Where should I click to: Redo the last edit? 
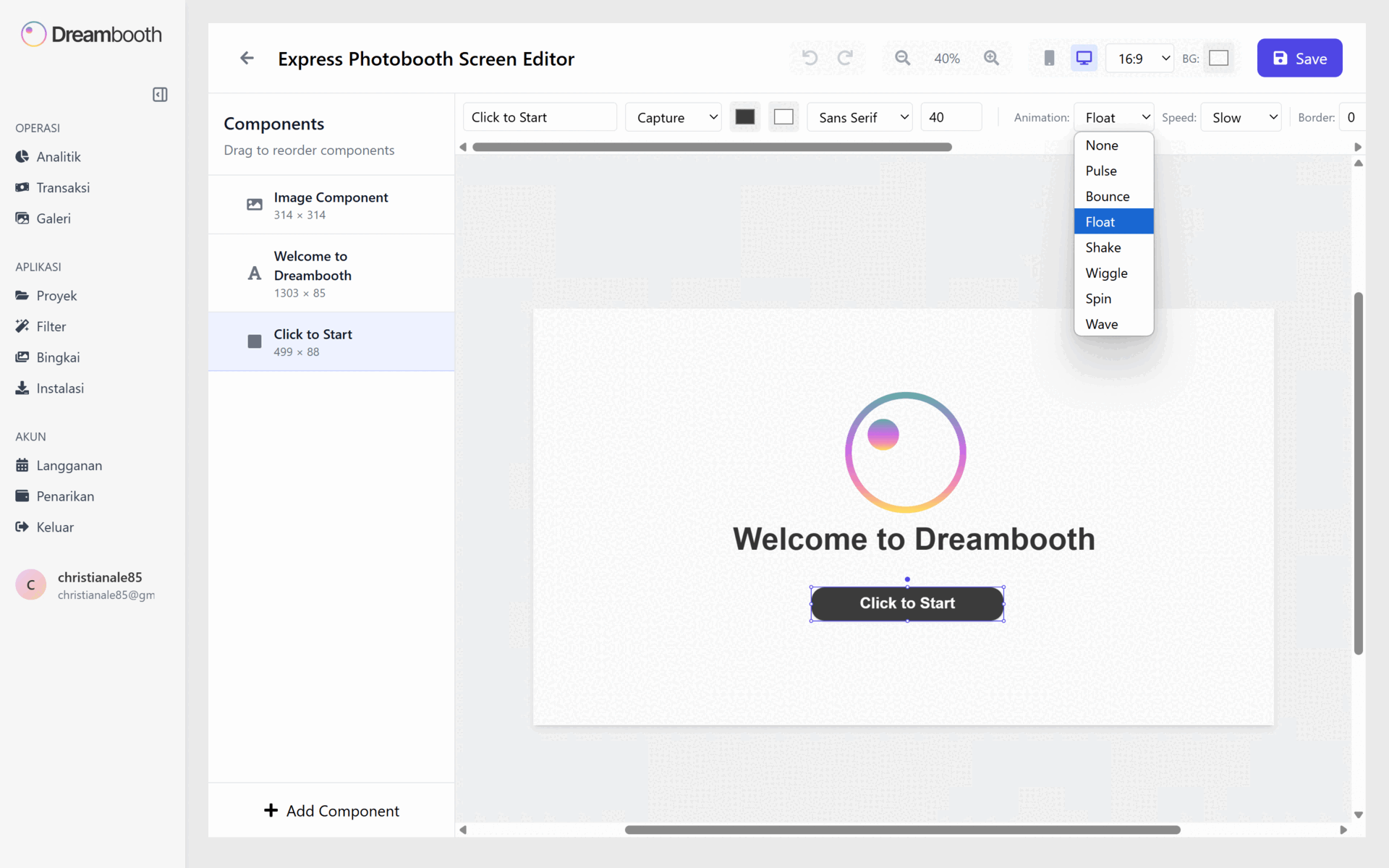(x=845, y=58)
